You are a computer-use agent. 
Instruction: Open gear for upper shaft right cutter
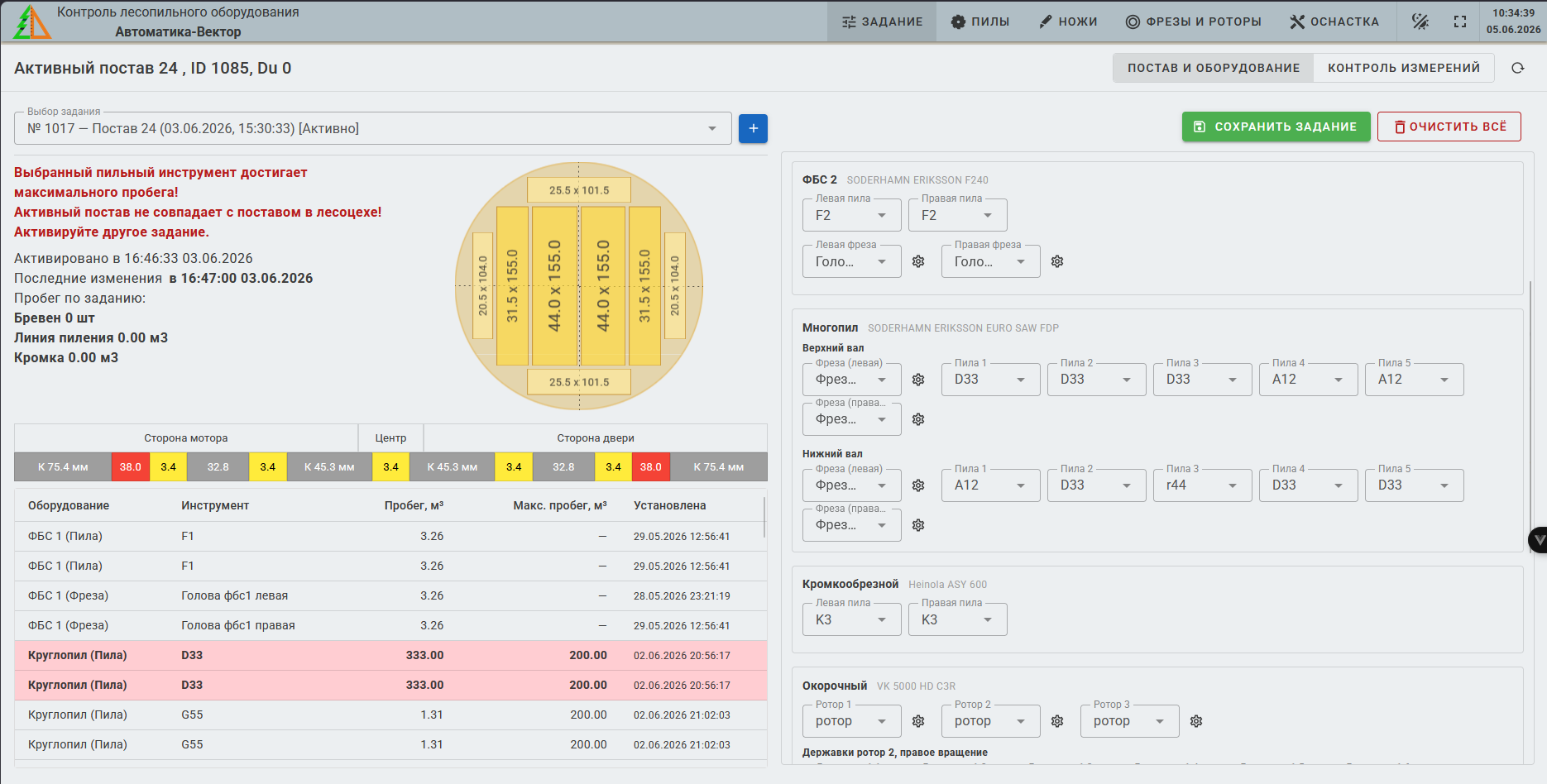[x=918, y=419]
